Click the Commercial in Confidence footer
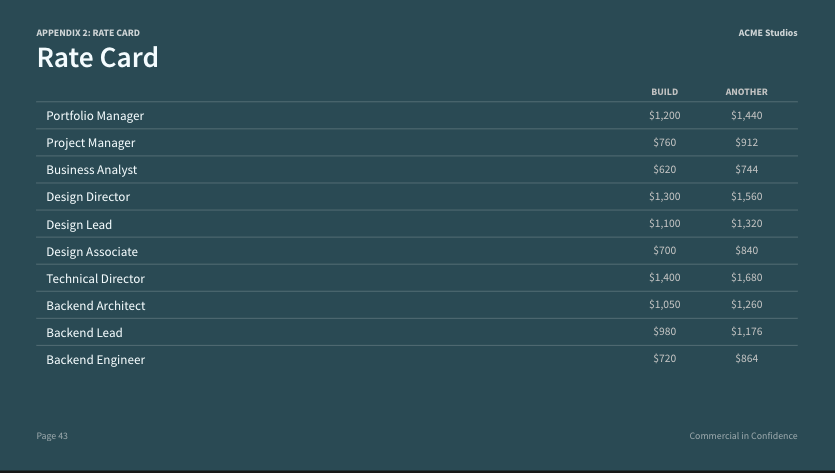 pos(743,436)
